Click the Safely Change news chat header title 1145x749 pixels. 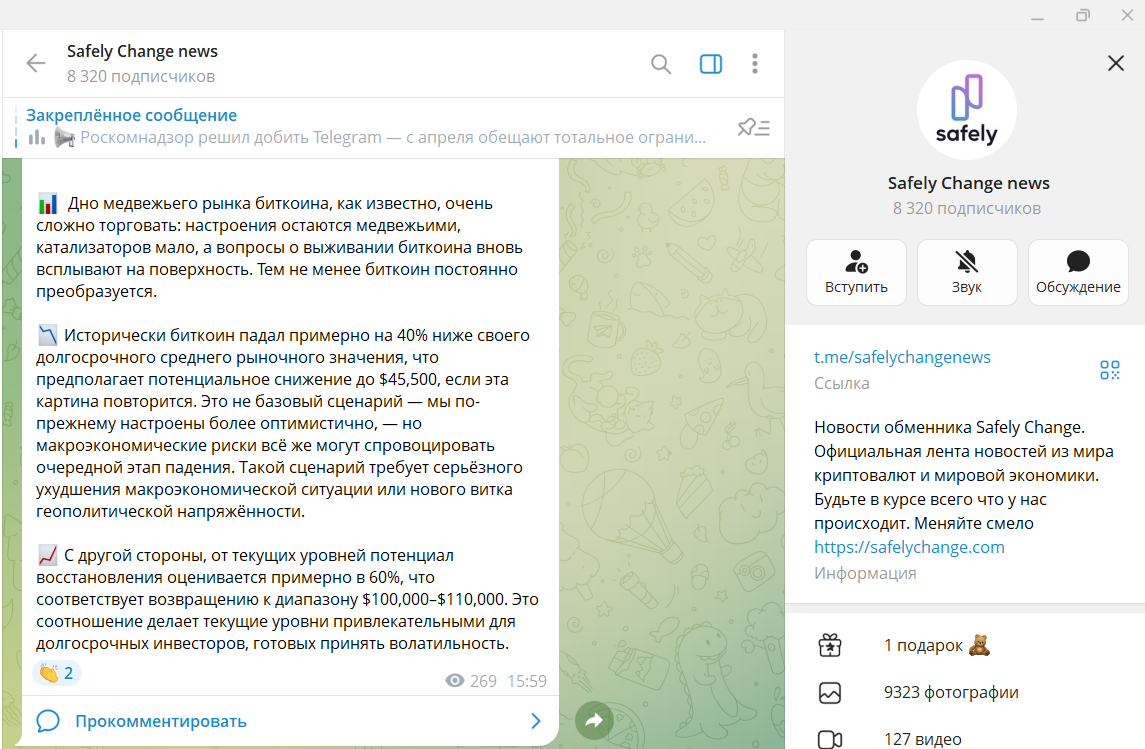coord(142,51)
